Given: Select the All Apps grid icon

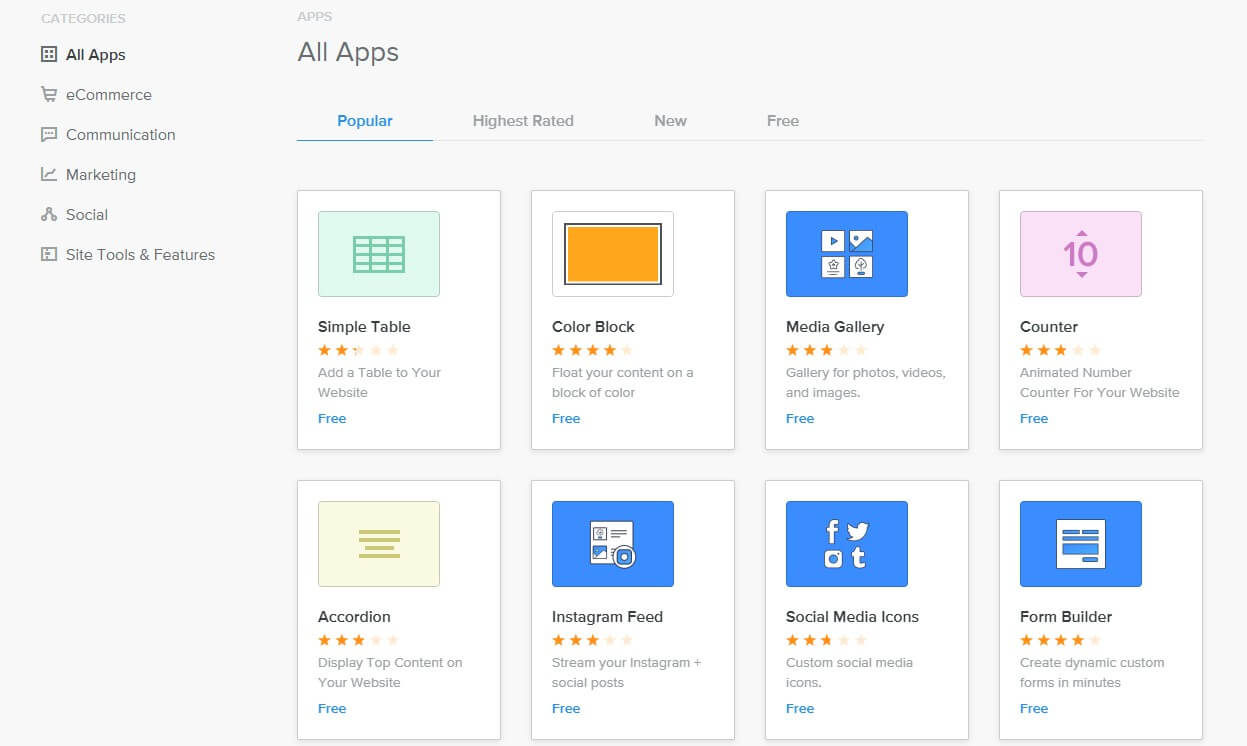Looking at the screenshot, I should [48, 54].
